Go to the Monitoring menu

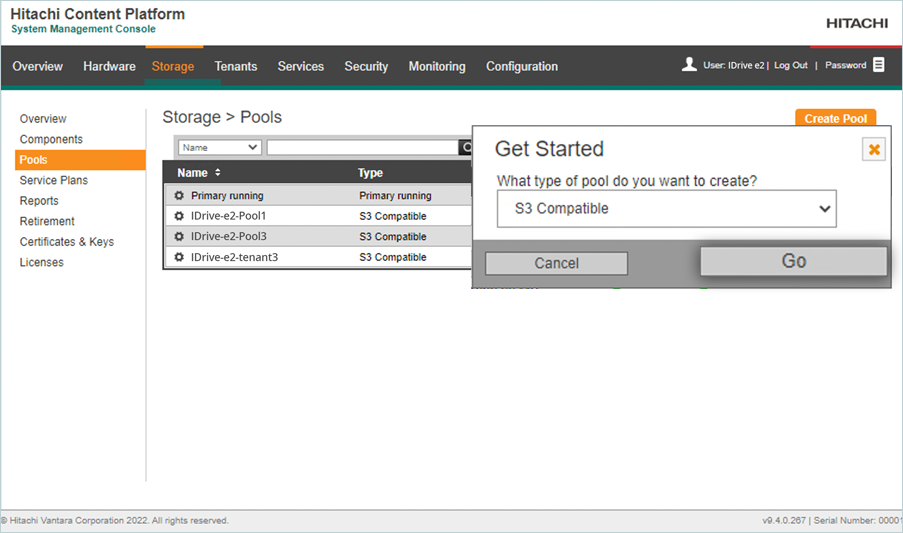(x=437, y=66)
